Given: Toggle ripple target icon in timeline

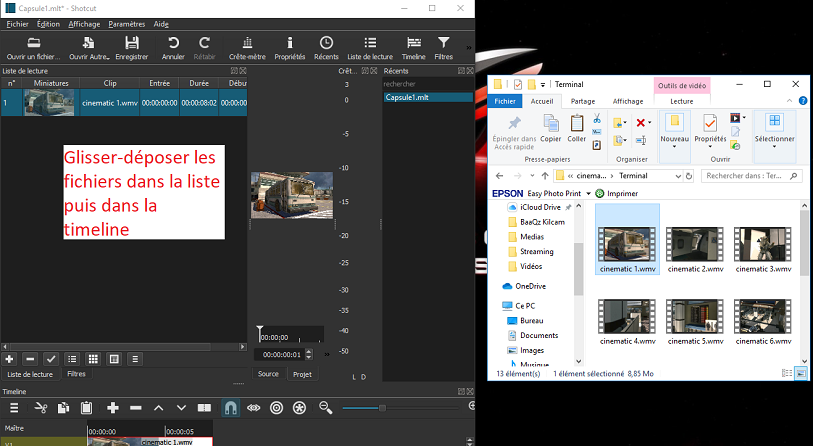Looking at the screenshot, I should (277, 408).
